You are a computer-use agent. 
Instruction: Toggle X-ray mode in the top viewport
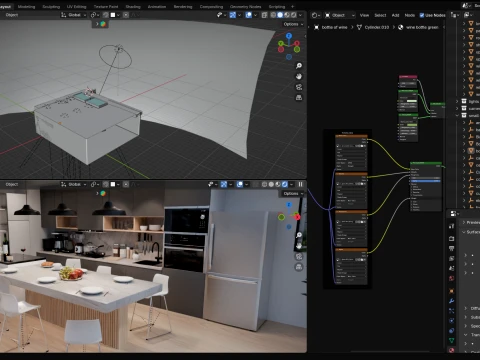coord(264,15)
